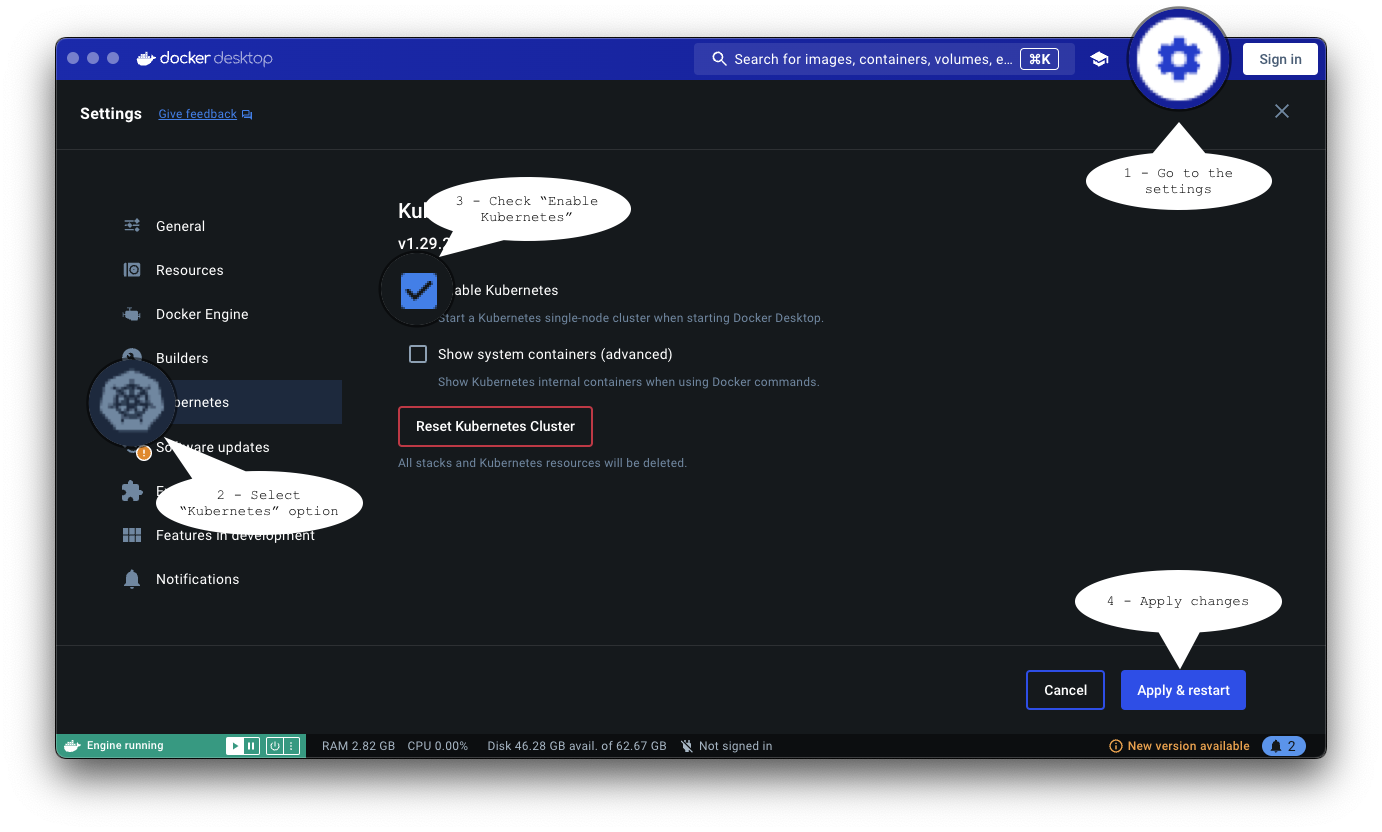Toggle the Enable Kubernetes checkbox
The image size is (1382, 832).
click(418, 290)
